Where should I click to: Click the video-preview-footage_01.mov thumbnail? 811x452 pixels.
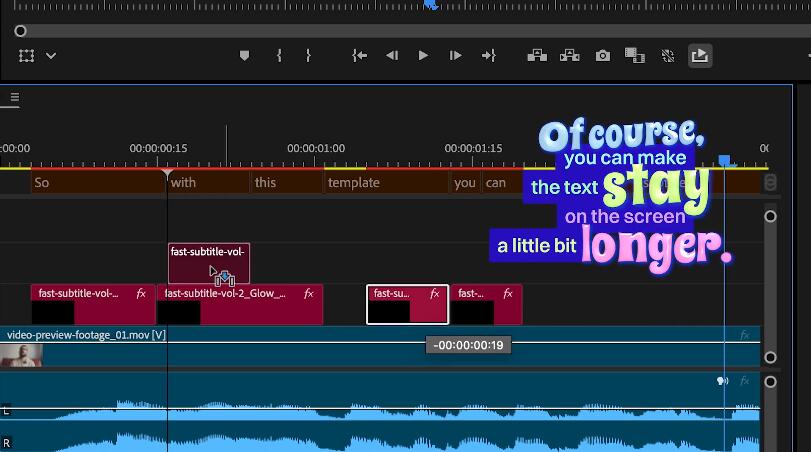[21, 355]
